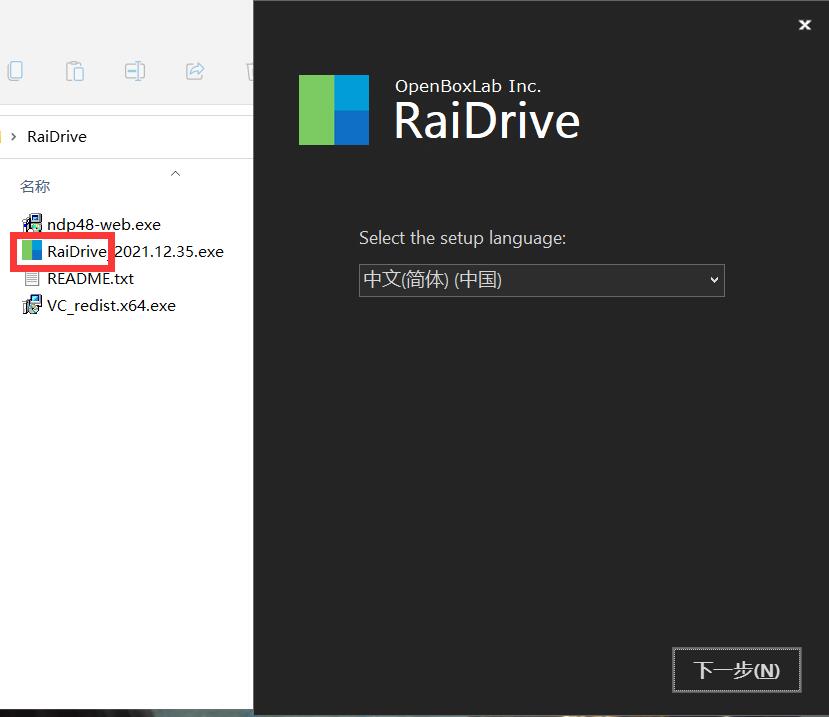
Task: Click RaiDrive folder in address bar
Action: (x=57, y=136)
